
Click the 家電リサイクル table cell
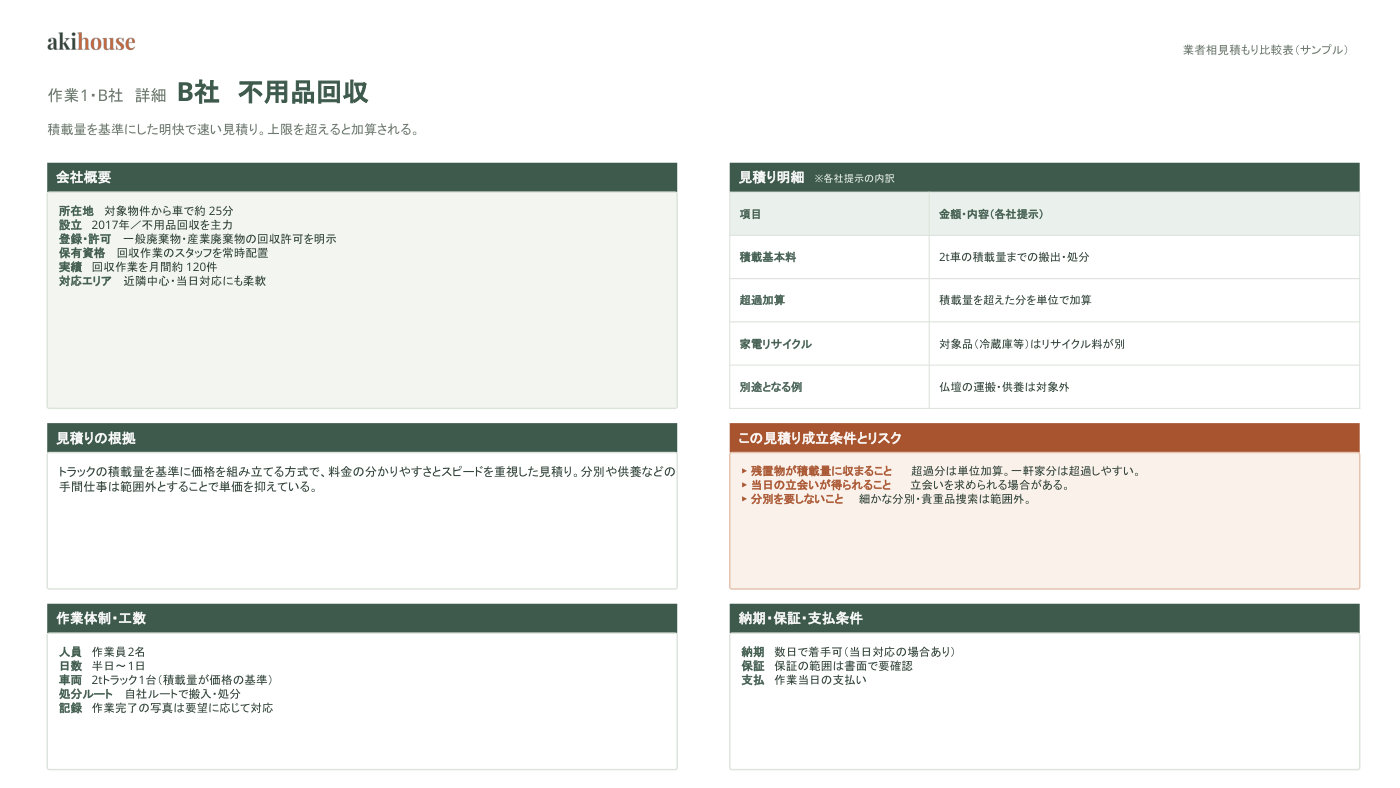coord(829,344)
